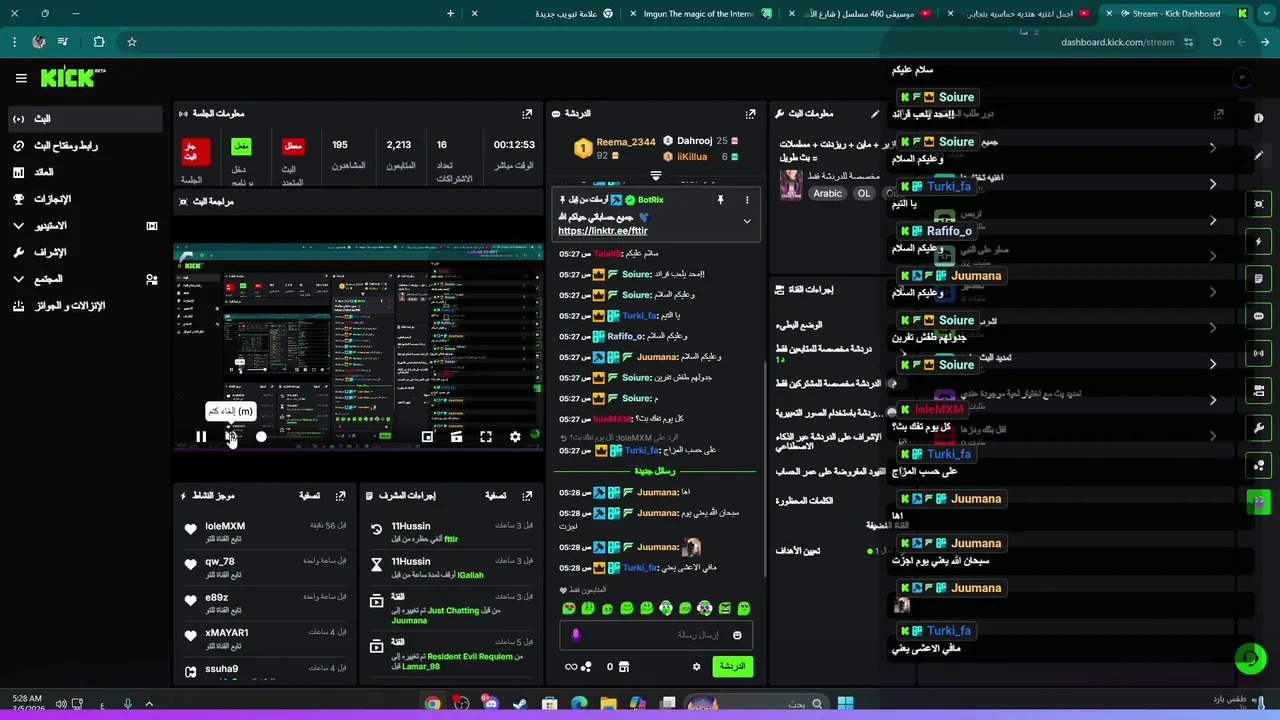The image size is (1280, 720).
Task: Pop out the session info panel
Action: coord(527,114)
